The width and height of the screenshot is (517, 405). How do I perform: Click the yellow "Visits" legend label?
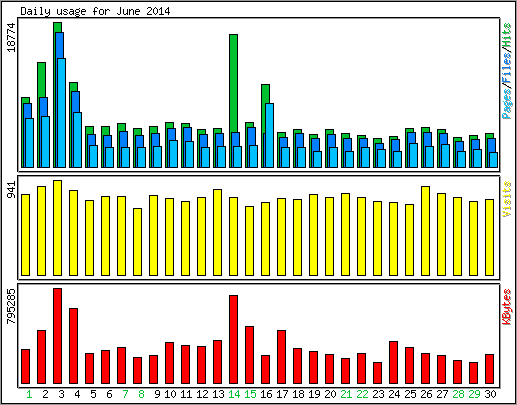507,199
